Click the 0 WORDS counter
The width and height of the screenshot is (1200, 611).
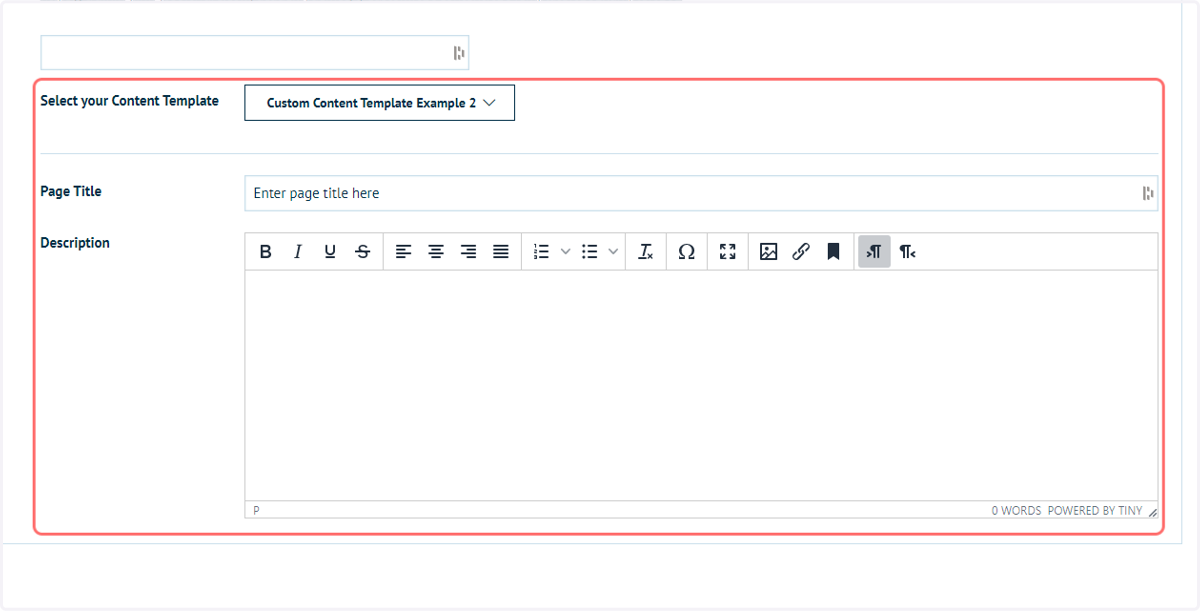[x=1016, y=510]
